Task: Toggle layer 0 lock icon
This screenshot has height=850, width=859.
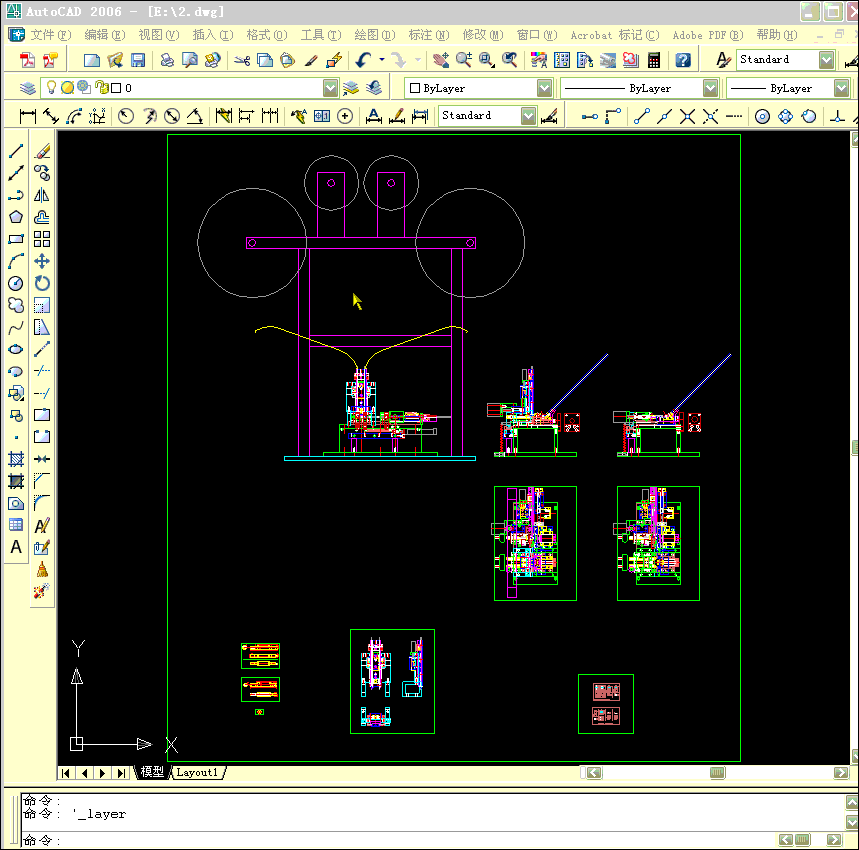Action: coord(101,88)
